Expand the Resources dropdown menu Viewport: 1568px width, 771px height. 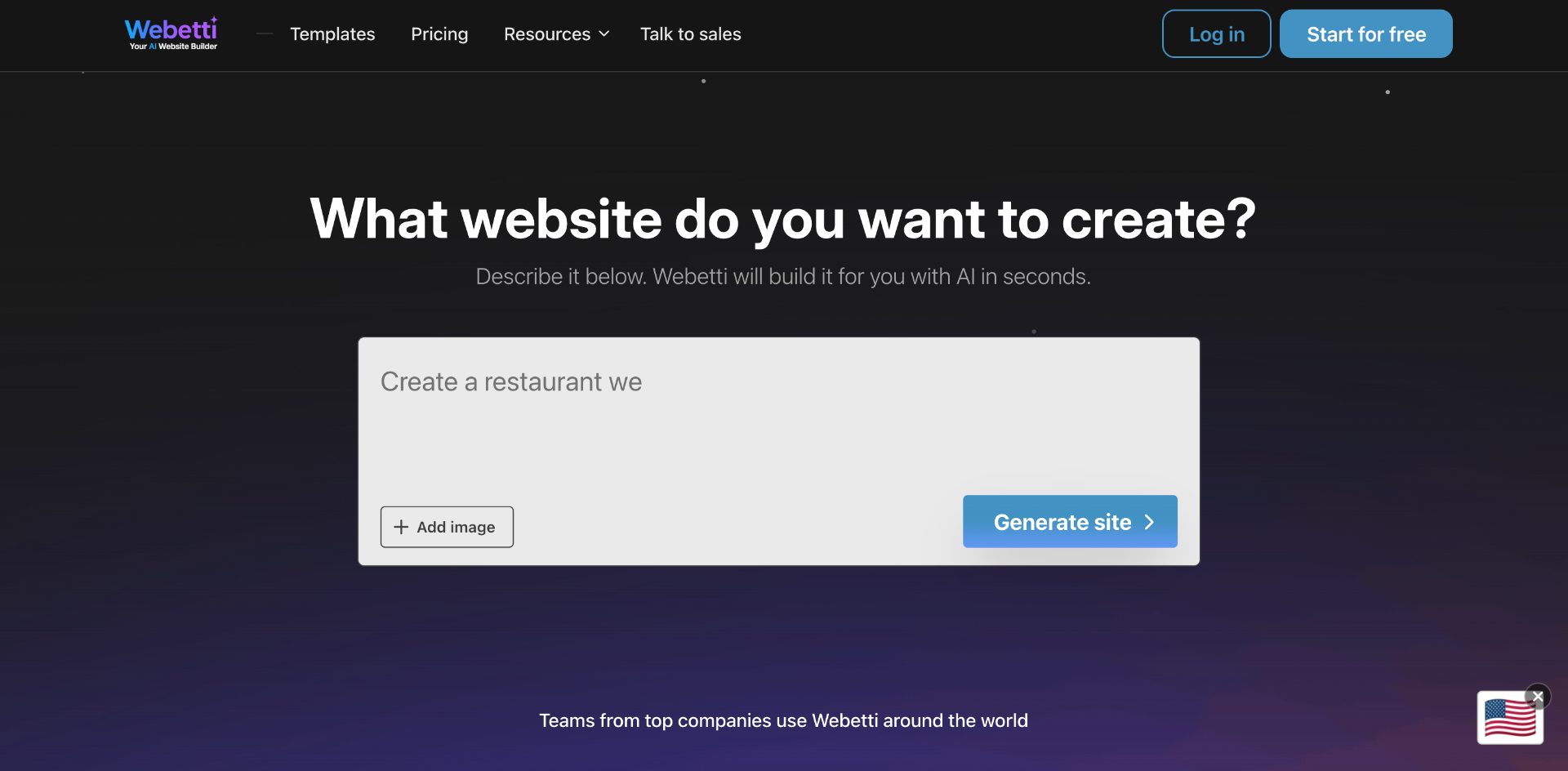(x=557, y=34)
